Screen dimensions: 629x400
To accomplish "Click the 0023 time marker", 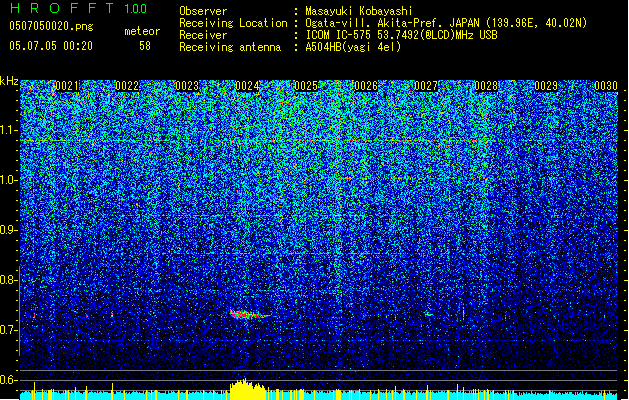I will coord(187,86).
